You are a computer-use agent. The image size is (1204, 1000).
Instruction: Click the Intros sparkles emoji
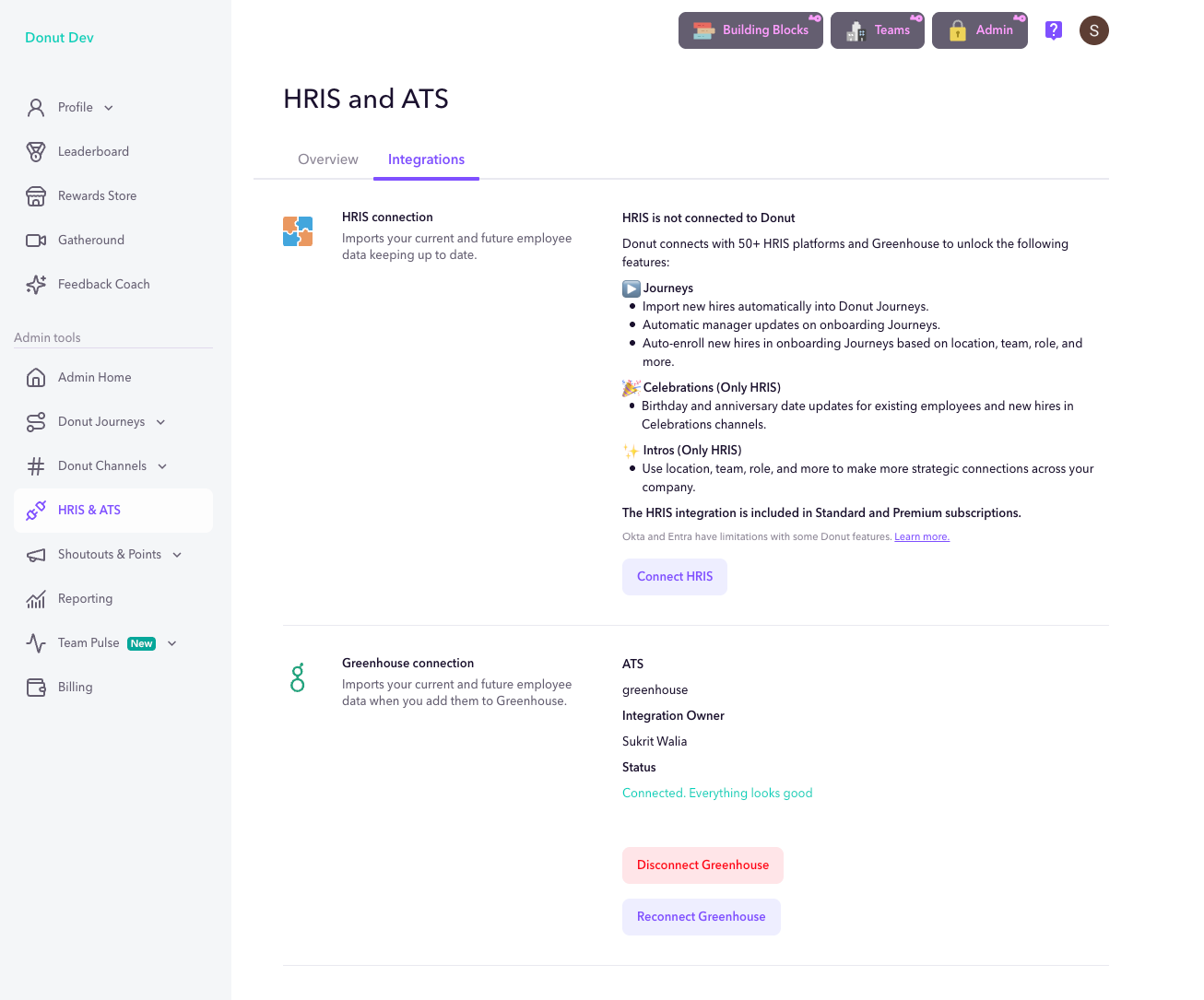[632, 451]
